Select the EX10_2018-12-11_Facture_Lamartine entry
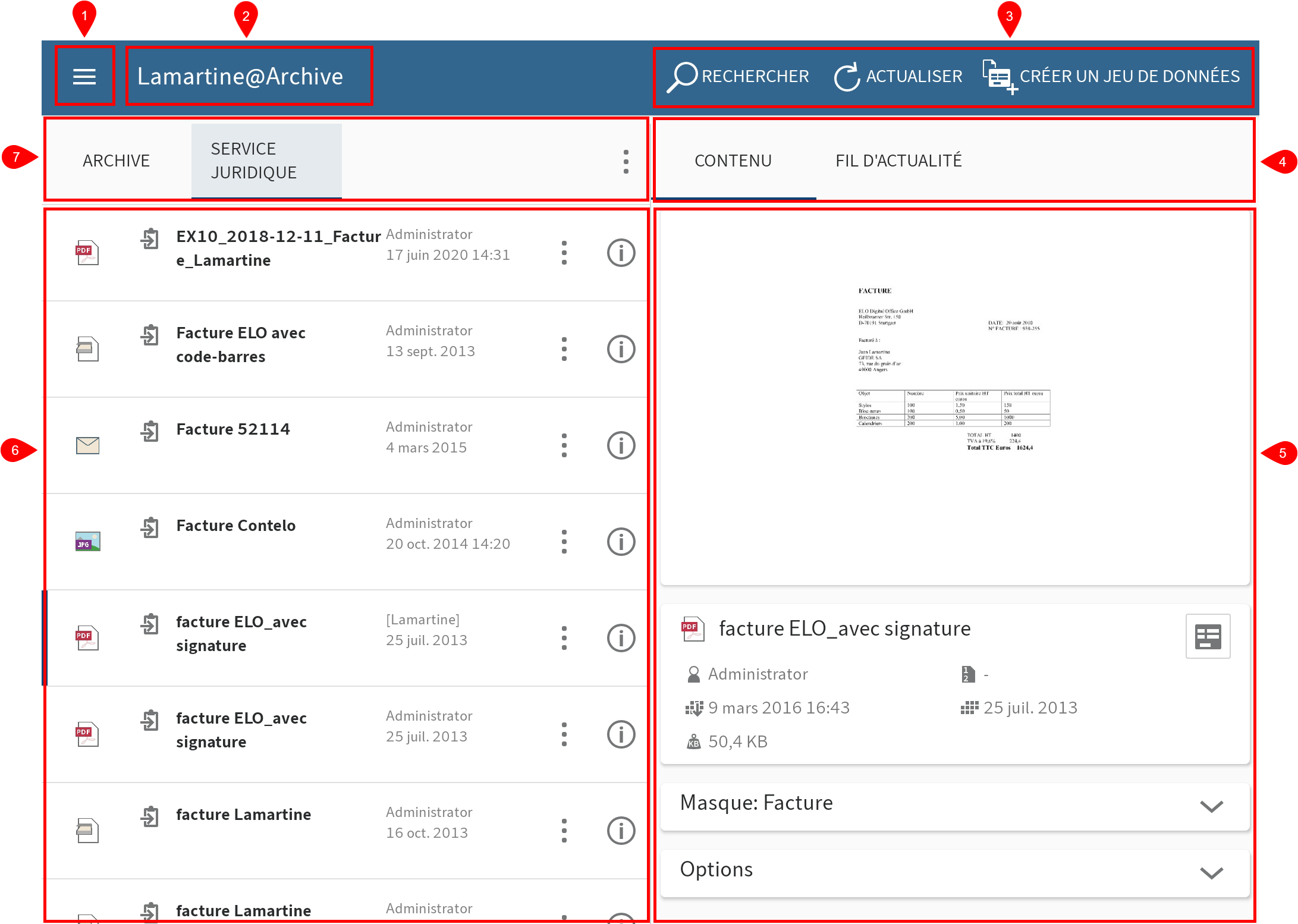The width and height of the screenshot is (1298, 924). (346, 253)
